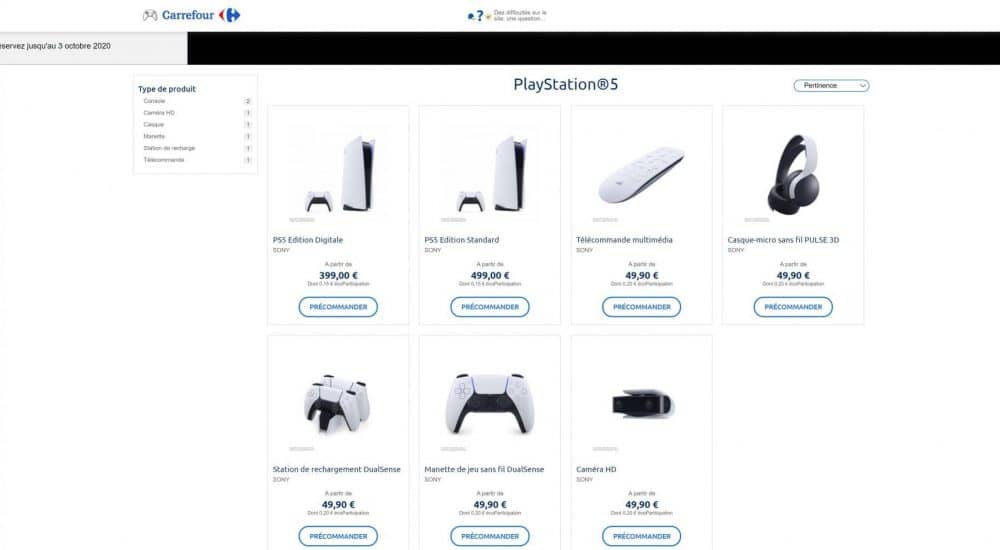This screenshot has width=1000, height=550.
Task: Click the gamepad icon beside Carrefour
Action: (x=150, y=15)
